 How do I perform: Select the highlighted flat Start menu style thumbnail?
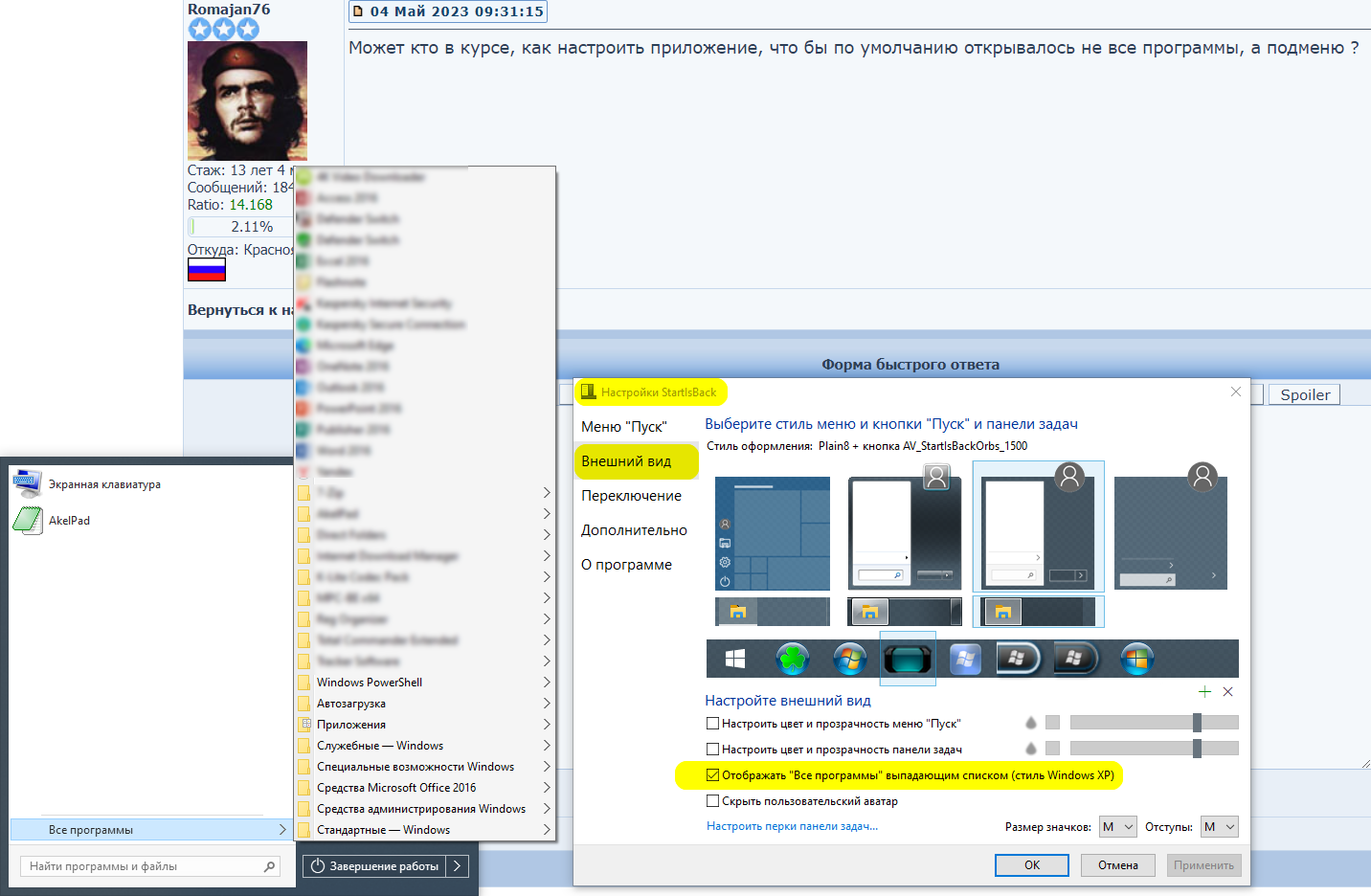(x=1039, y=526)
